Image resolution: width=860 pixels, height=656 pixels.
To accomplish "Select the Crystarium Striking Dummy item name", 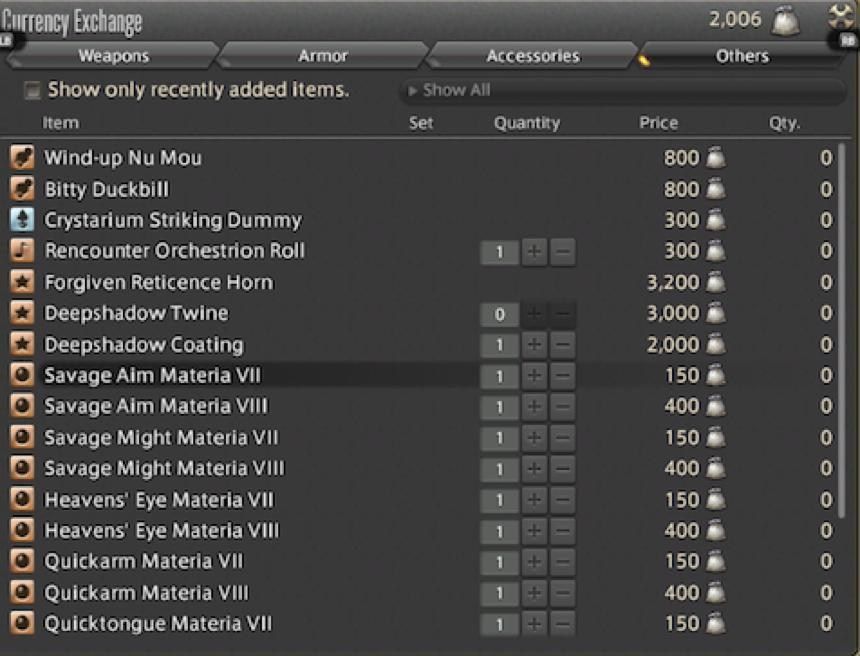I will pyautogui.click(x=173, y=220).
